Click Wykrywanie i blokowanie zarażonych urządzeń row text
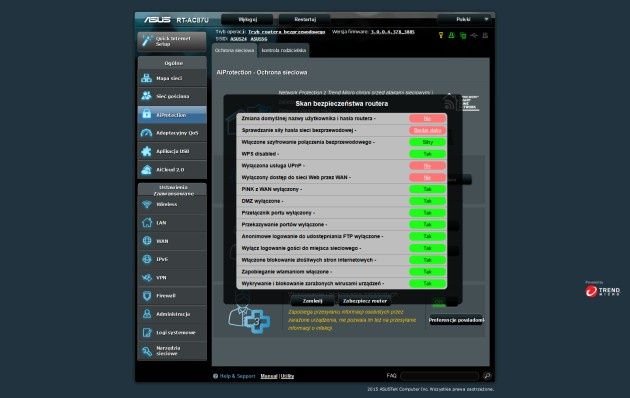This screenshot has height=398, width=630. [x=313, y=284]
